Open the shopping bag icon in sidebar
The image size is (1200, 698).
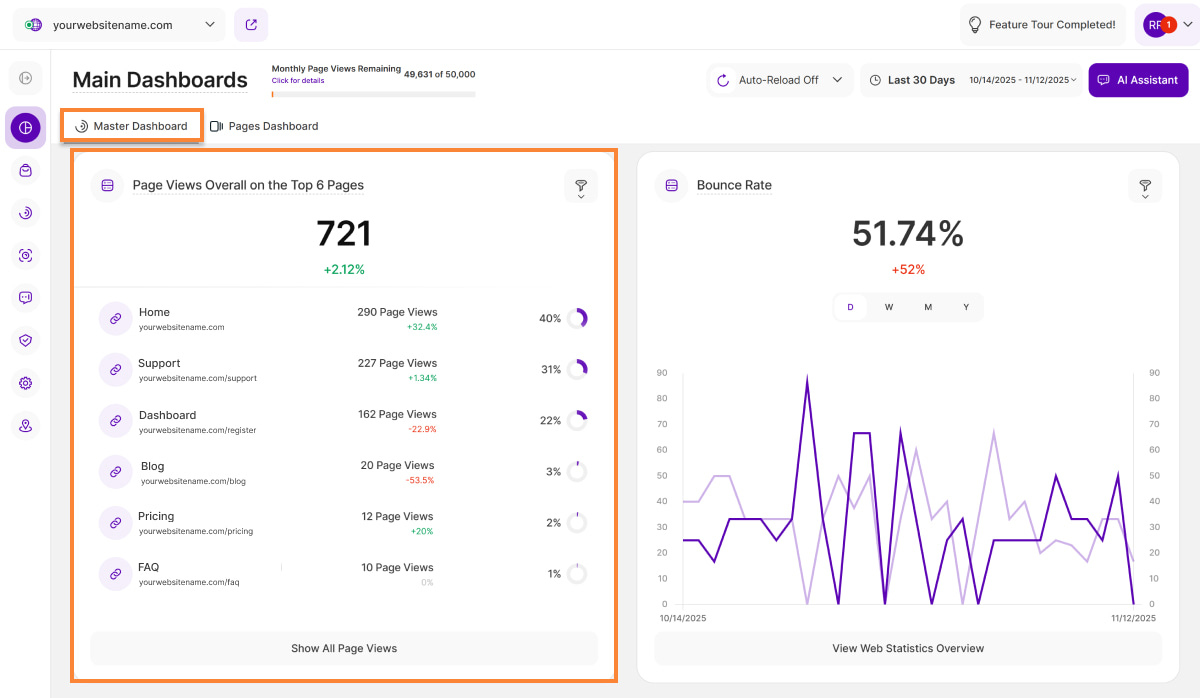pos(25,171)
